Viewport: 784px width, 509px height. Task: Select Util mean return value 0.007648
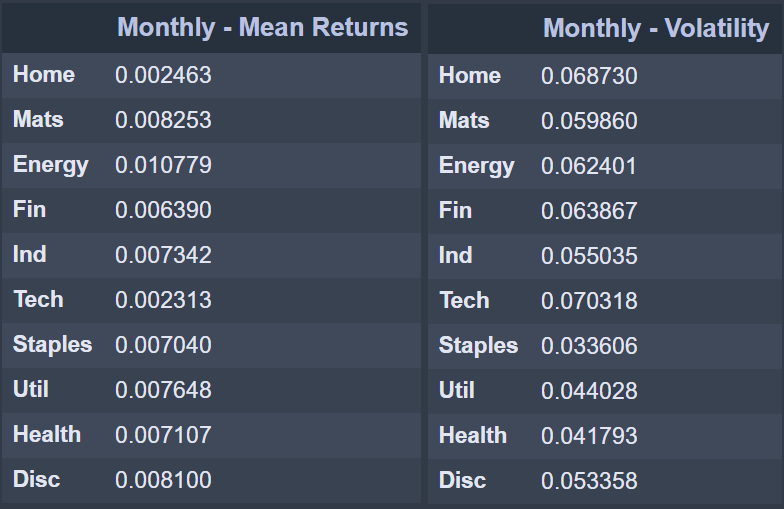click(x=164, y=390)
